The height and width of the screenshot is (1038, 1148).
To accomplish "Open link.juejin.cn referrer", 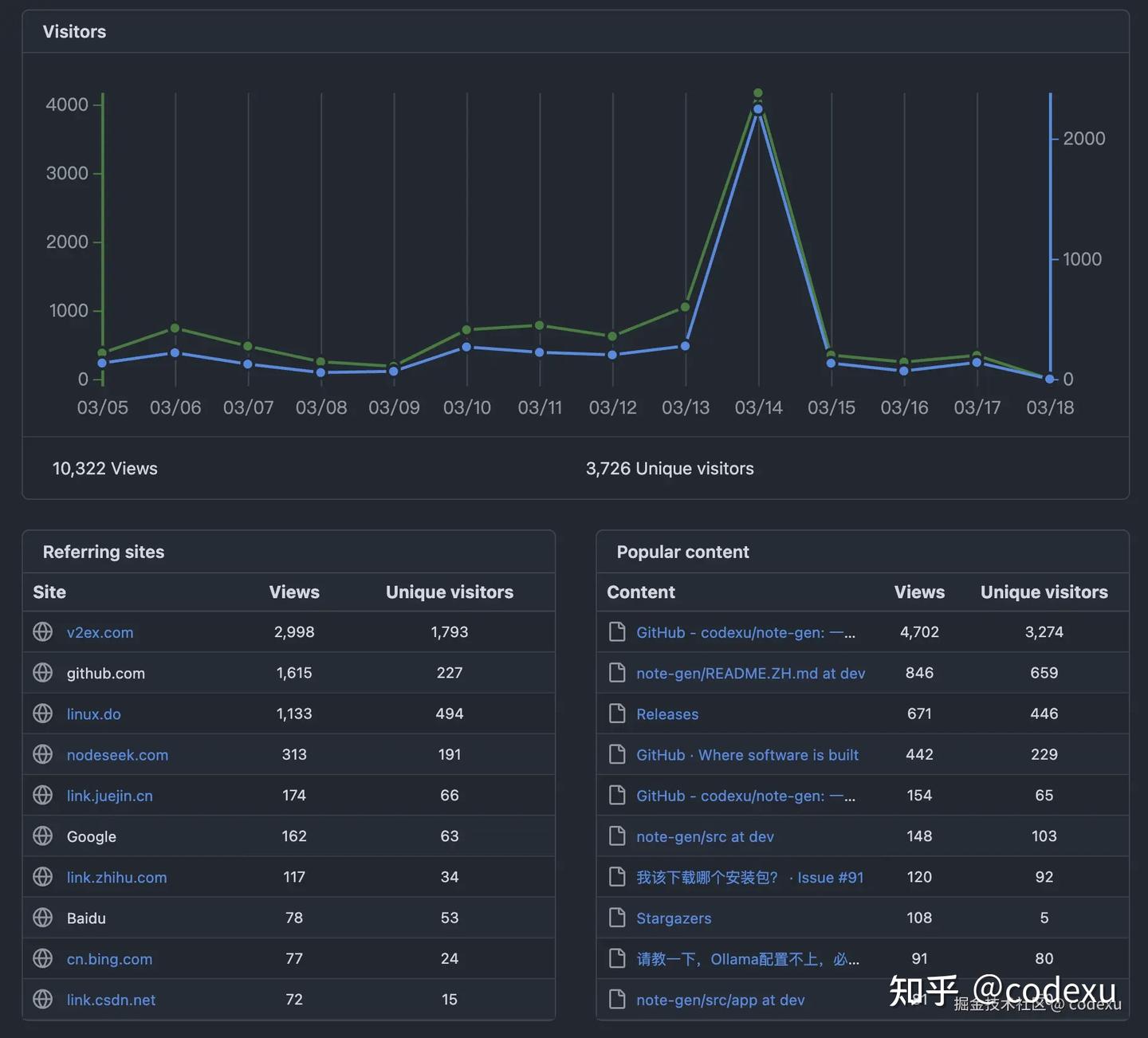I will tap(110, 796).
